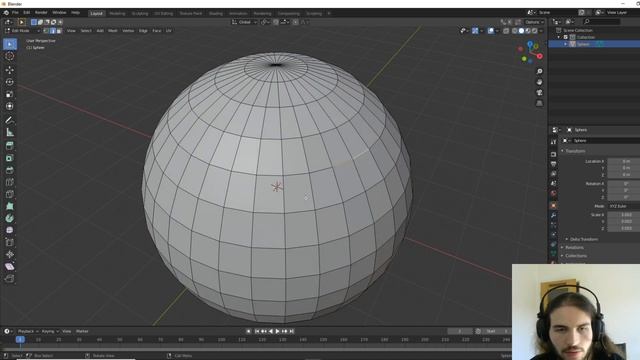This screenshot has height=360, width=640.
Task: Choose the Move tool
Action: pyautogui.click(x=10, y=70)
